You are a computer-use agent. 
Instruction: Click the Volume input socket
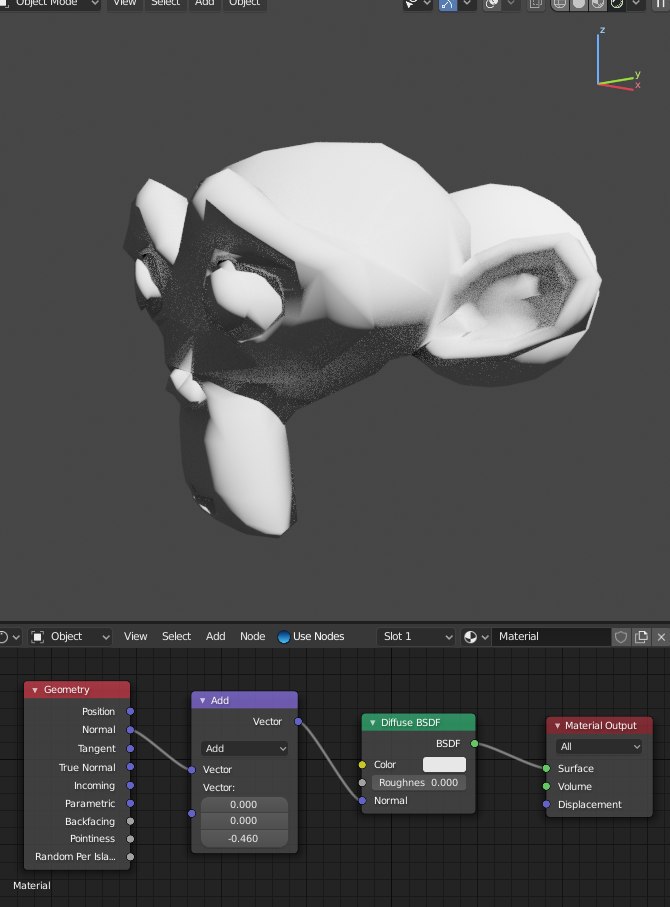[546, 786]
